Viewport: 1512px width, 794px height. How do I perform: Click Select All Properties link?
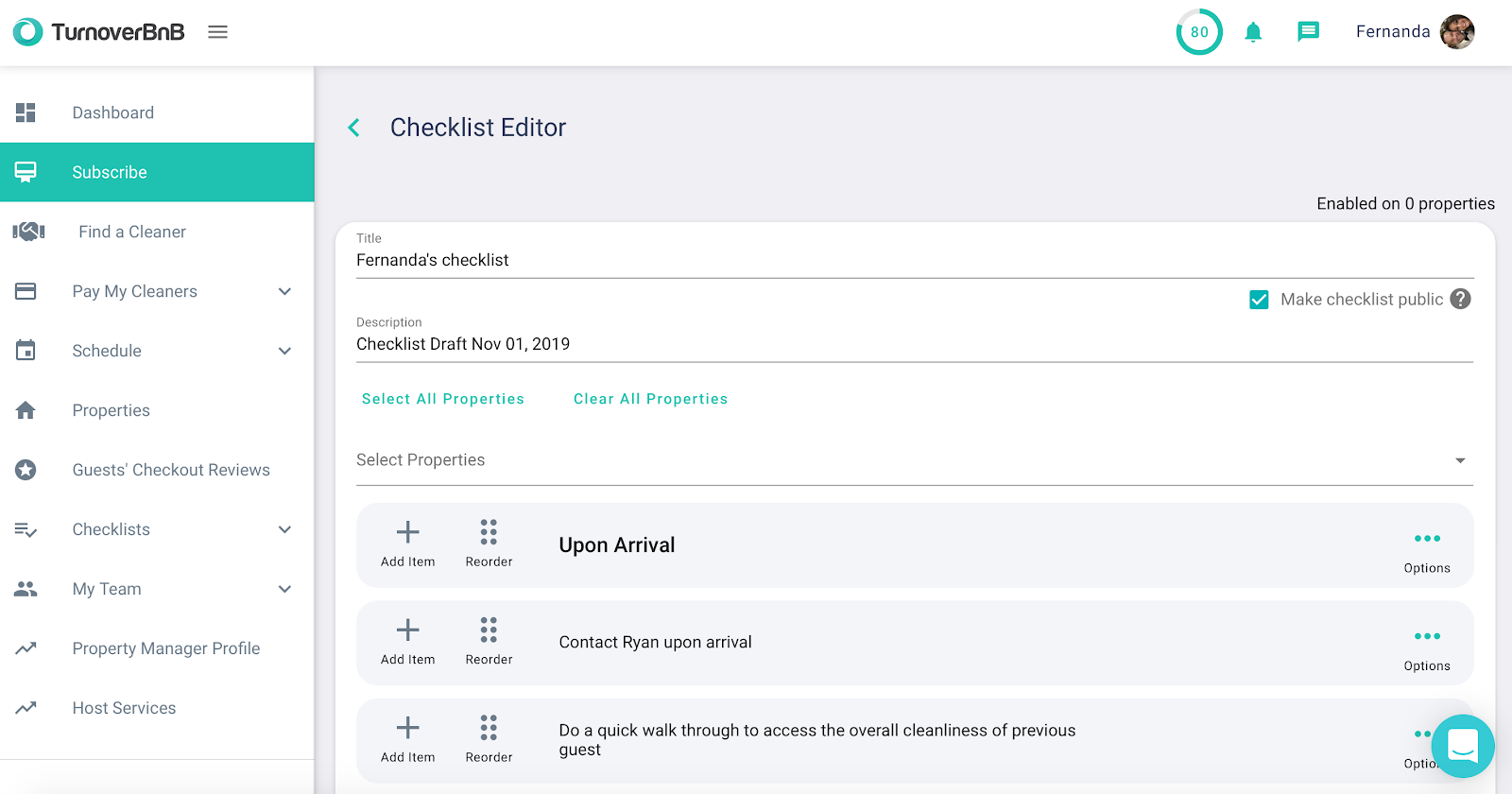(442, 399)
